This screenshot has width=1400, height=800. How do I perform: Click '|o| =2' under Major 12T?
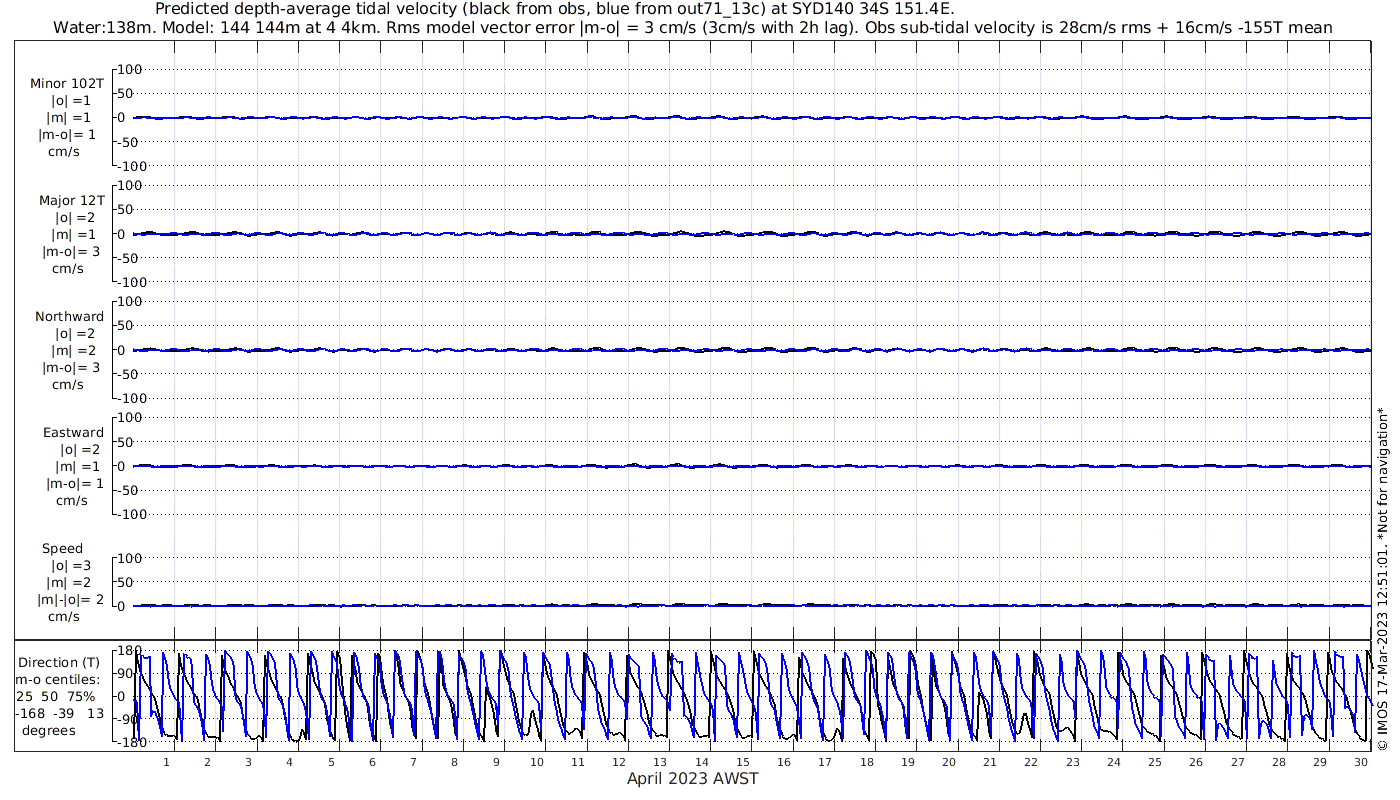click(x=76, y=218)
